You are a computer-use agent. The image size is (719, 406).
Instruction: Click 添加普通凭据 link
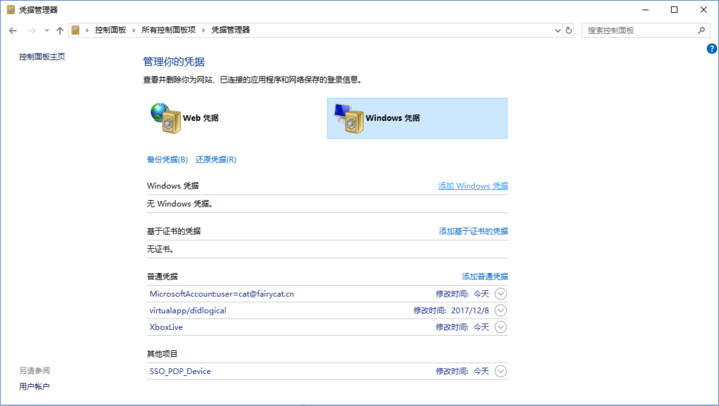point(484,276)
